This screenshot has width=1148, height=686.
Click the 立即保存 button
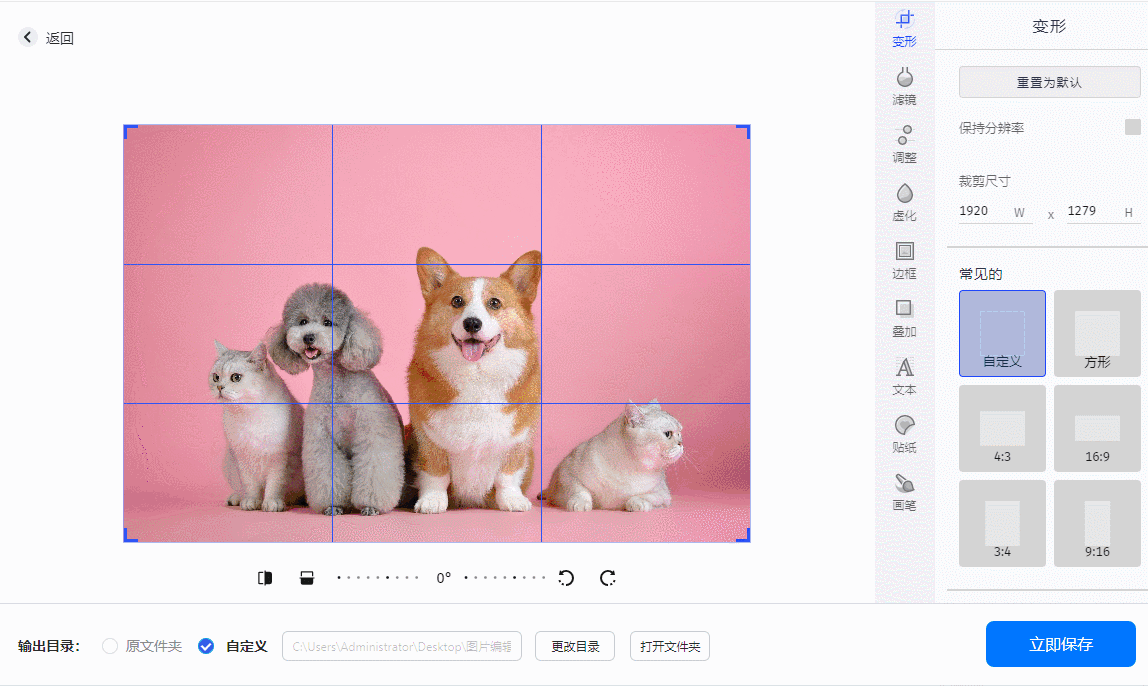[x=1060, y=644]
